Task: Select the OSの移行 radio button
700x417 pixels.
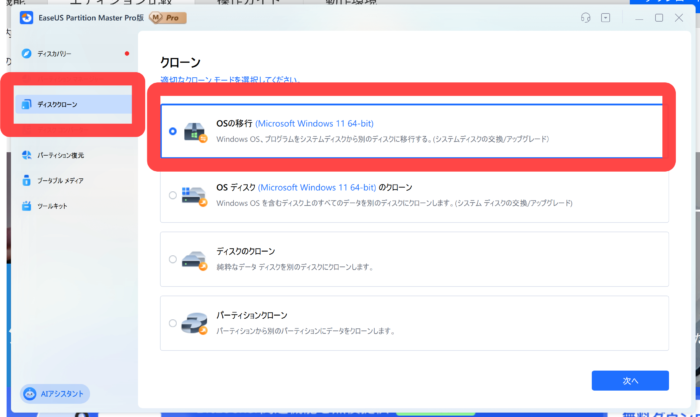Action: pyautogui.click(x=173, y=131)
